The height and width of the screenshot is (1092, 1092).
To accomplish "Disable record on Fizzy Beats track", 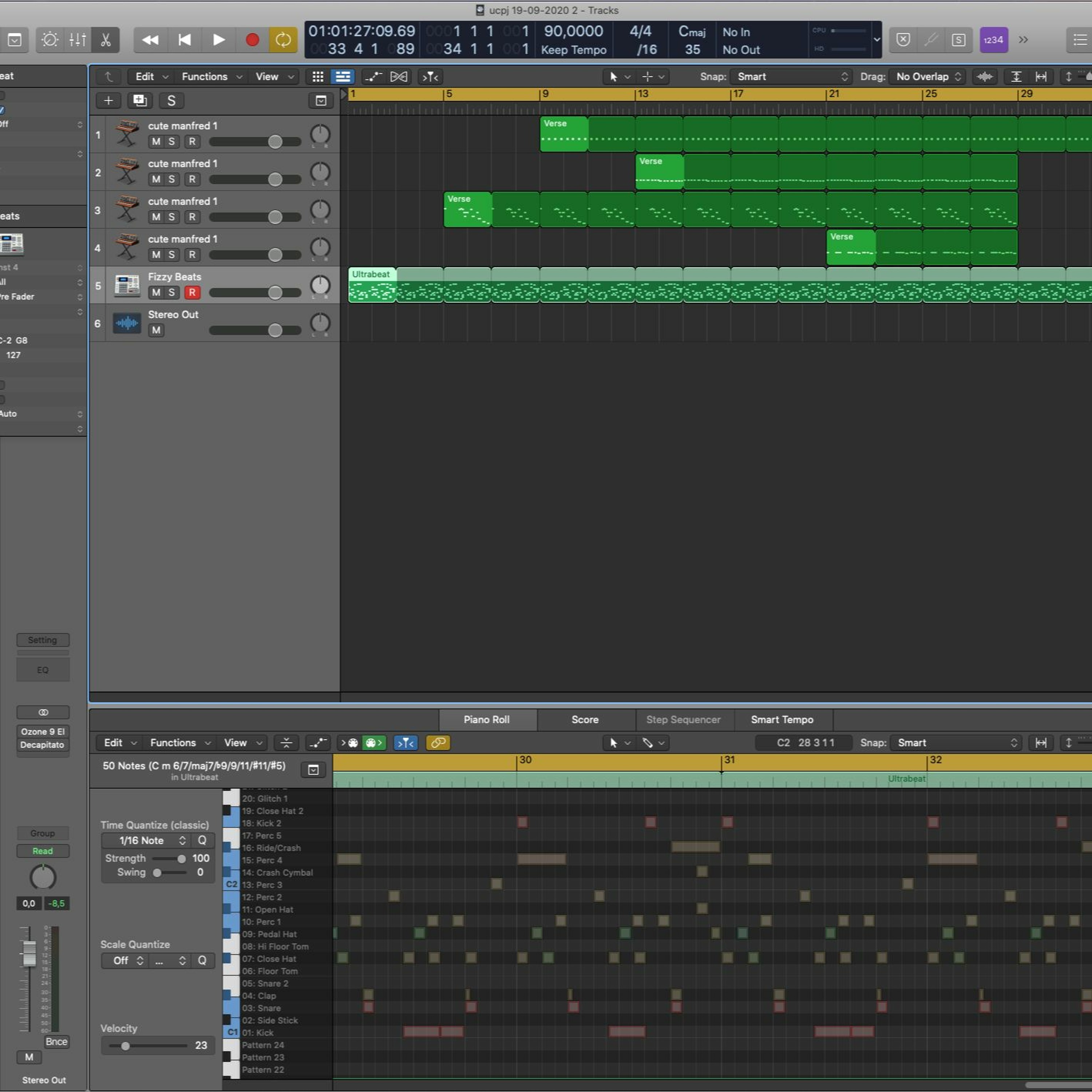I will tap(192, 293).
